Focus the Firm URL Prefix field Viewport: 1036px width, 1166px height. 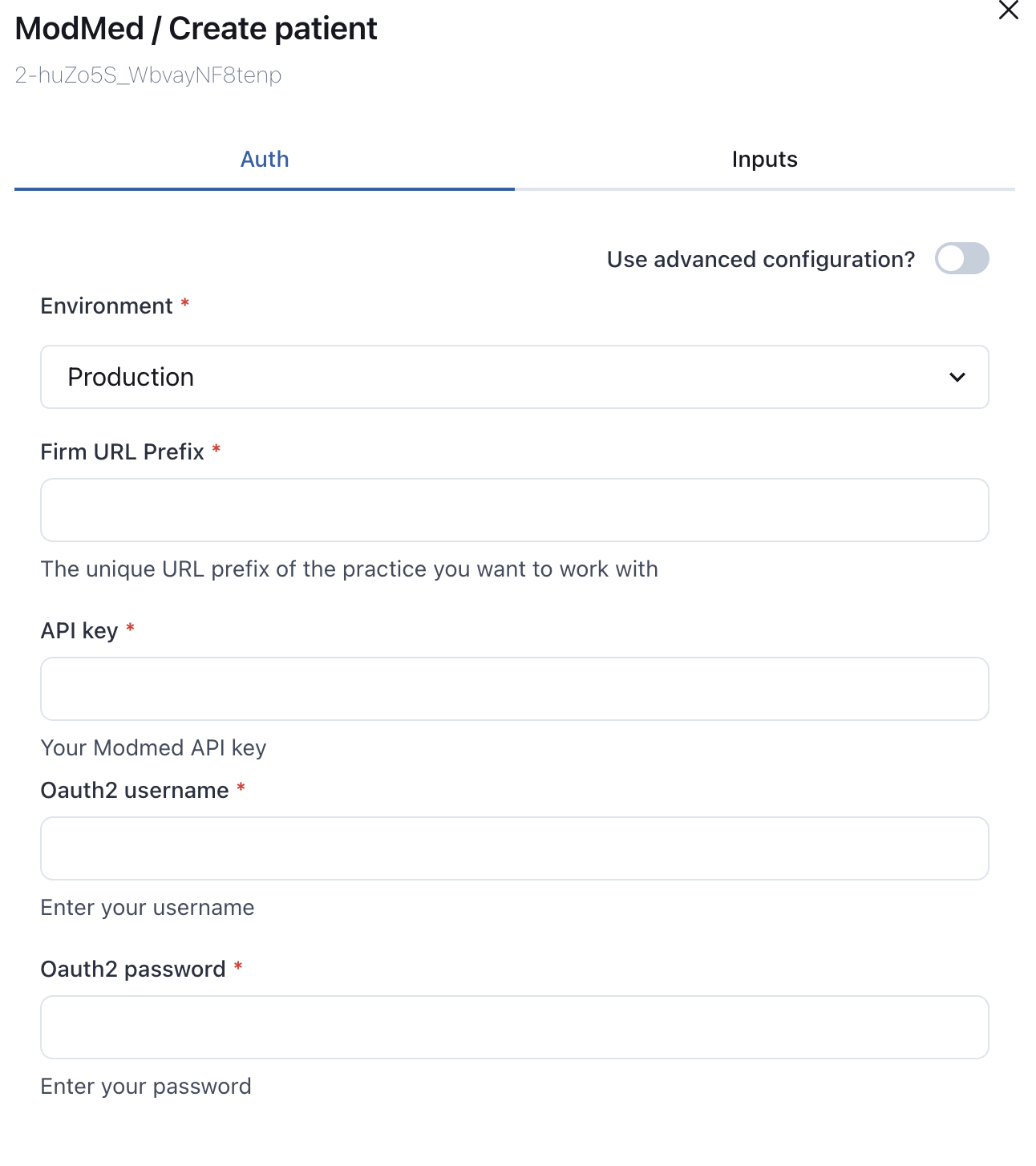click(x=515, y=510)
